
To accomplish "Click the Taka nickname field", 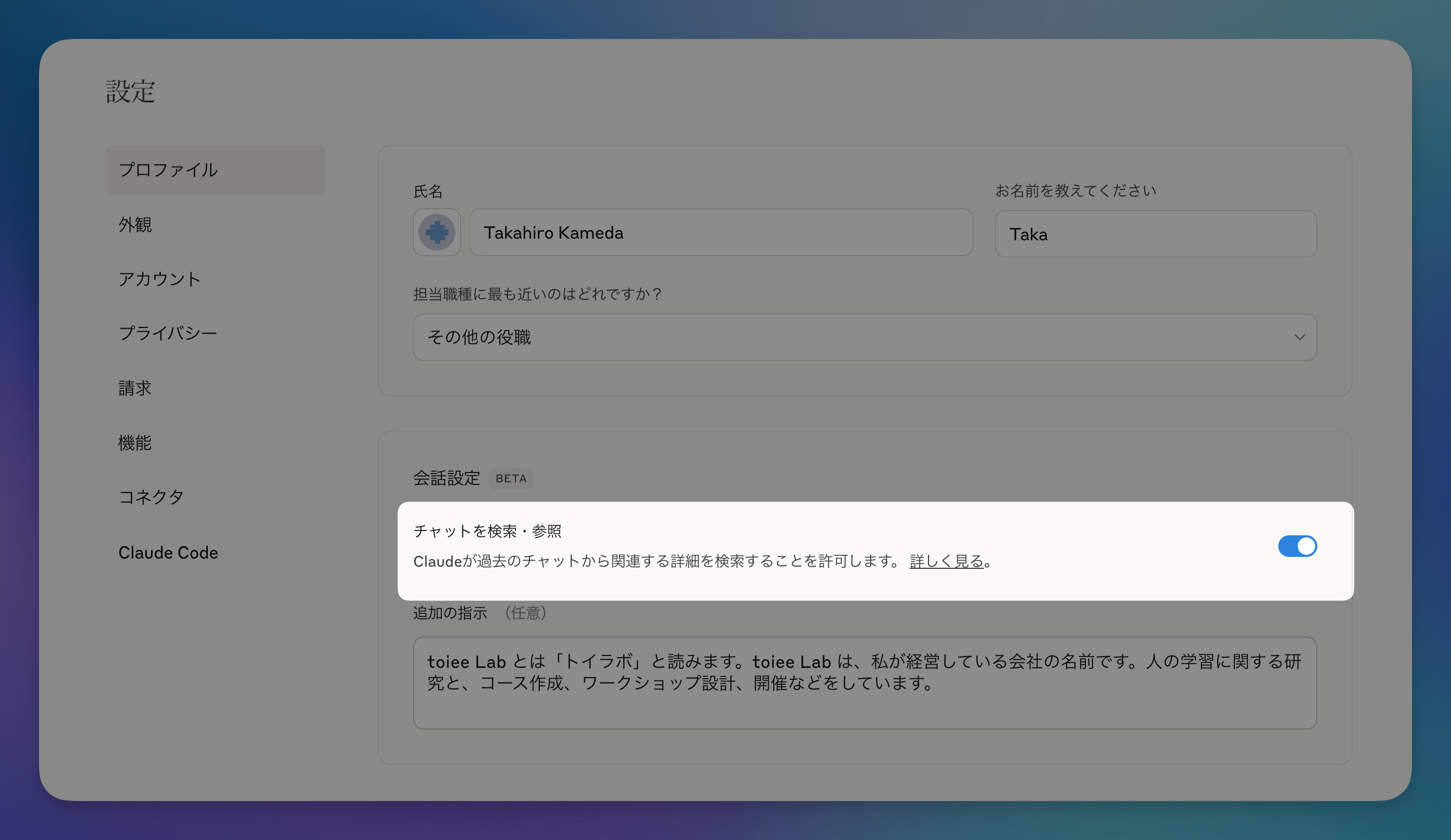I will [x=1155, y=234].
